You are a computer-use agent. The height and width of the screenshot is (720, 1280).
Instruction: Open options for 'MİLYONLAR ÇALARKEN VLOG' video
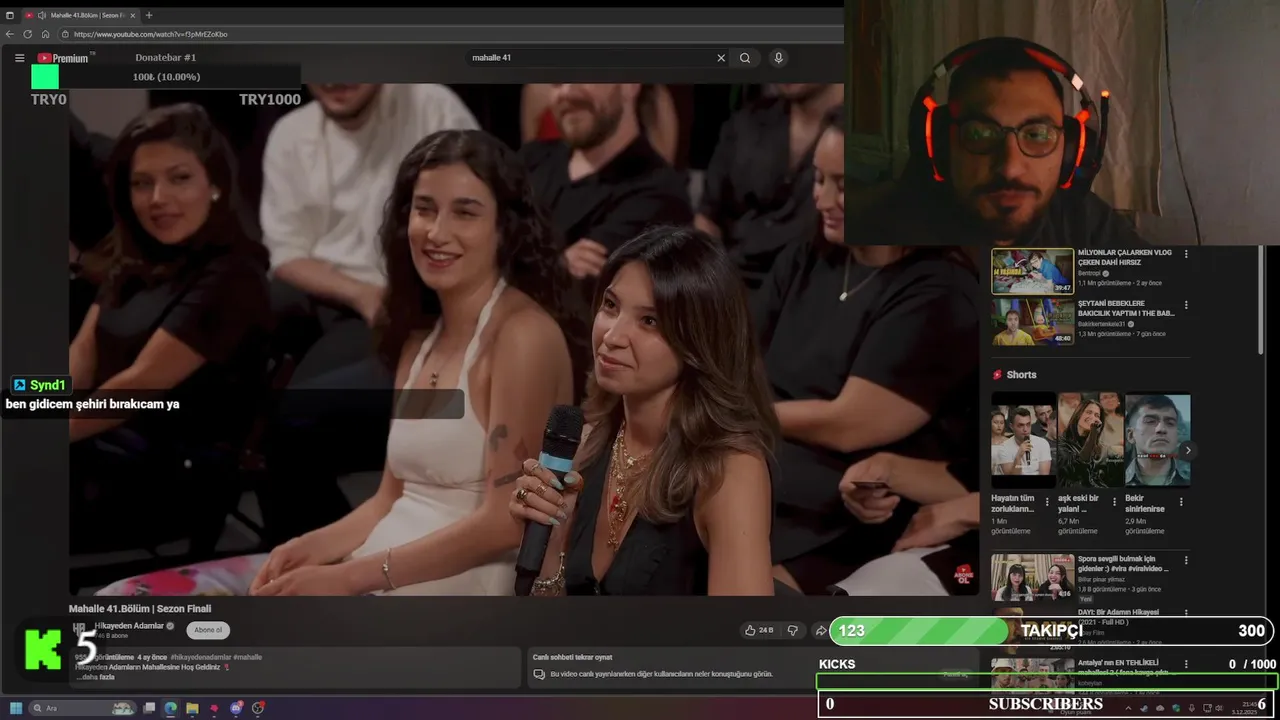1186,254
